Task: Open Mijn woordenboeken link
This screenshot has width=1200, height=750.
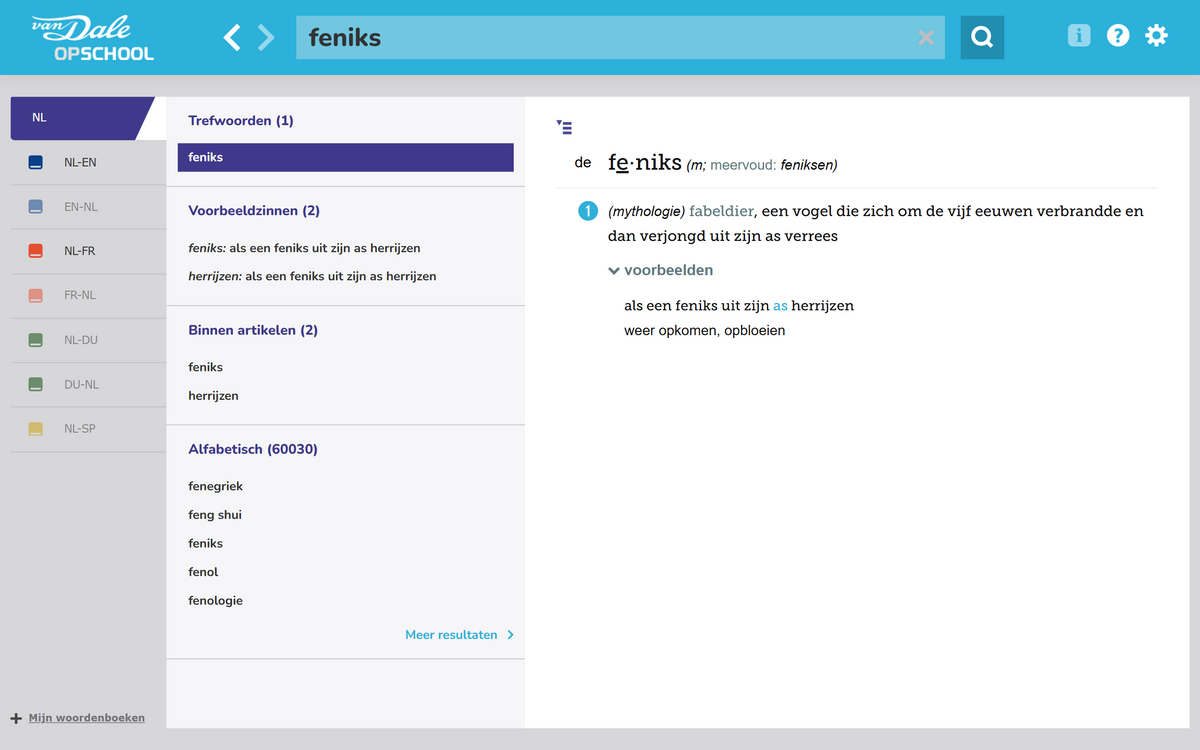Action: (x=87, y=718)
